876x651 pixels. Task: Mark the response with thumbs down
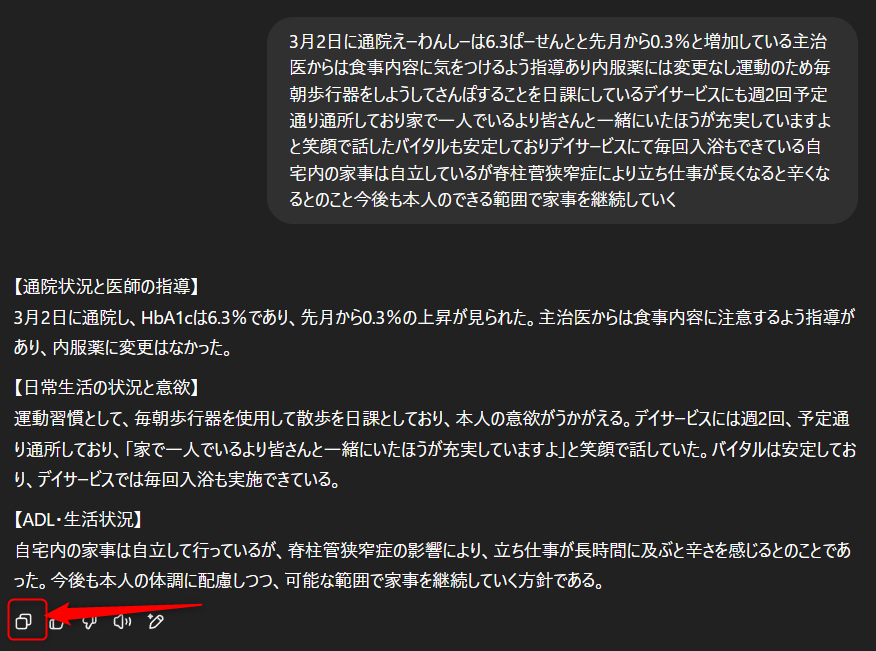(89, 621)
